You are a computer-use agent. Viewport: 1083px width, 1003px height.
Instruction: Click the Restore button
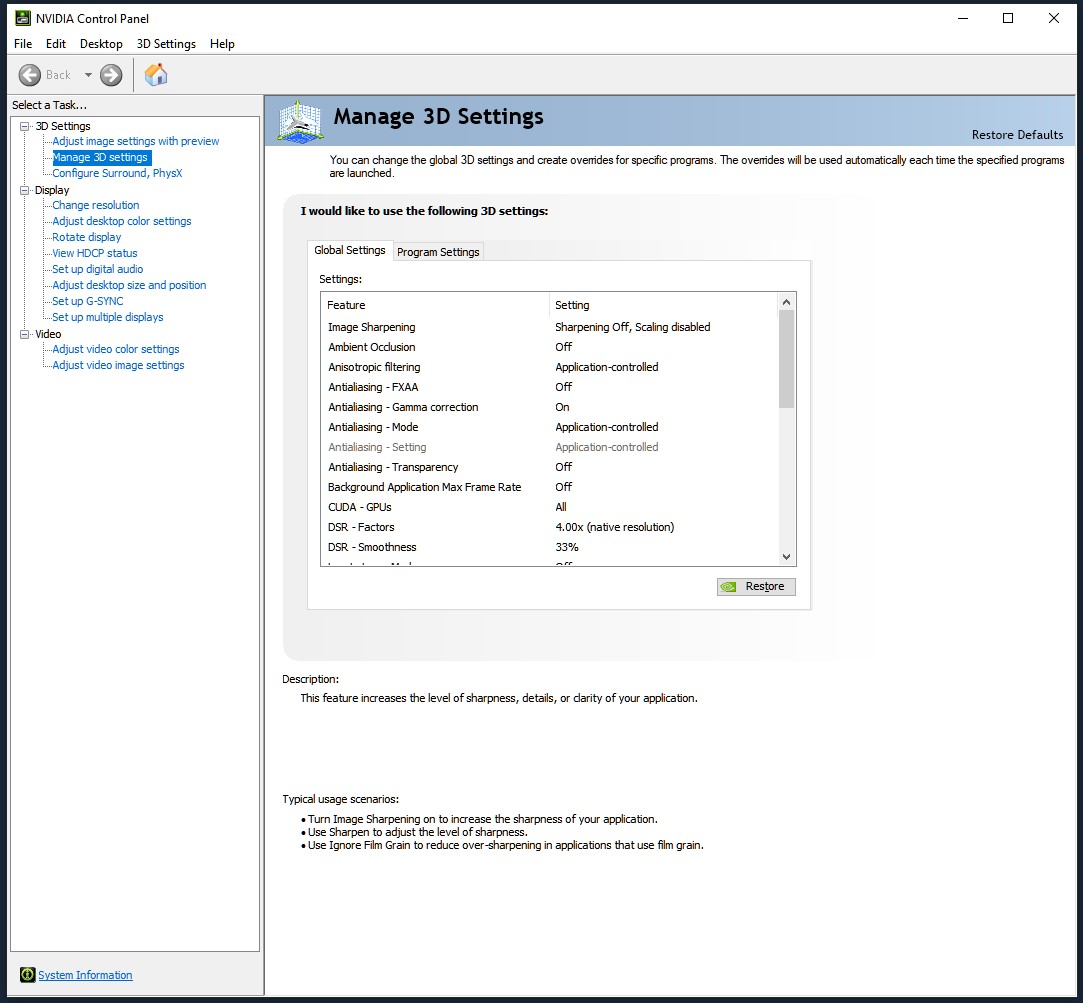pyautogui.click(x=756, y=586)
